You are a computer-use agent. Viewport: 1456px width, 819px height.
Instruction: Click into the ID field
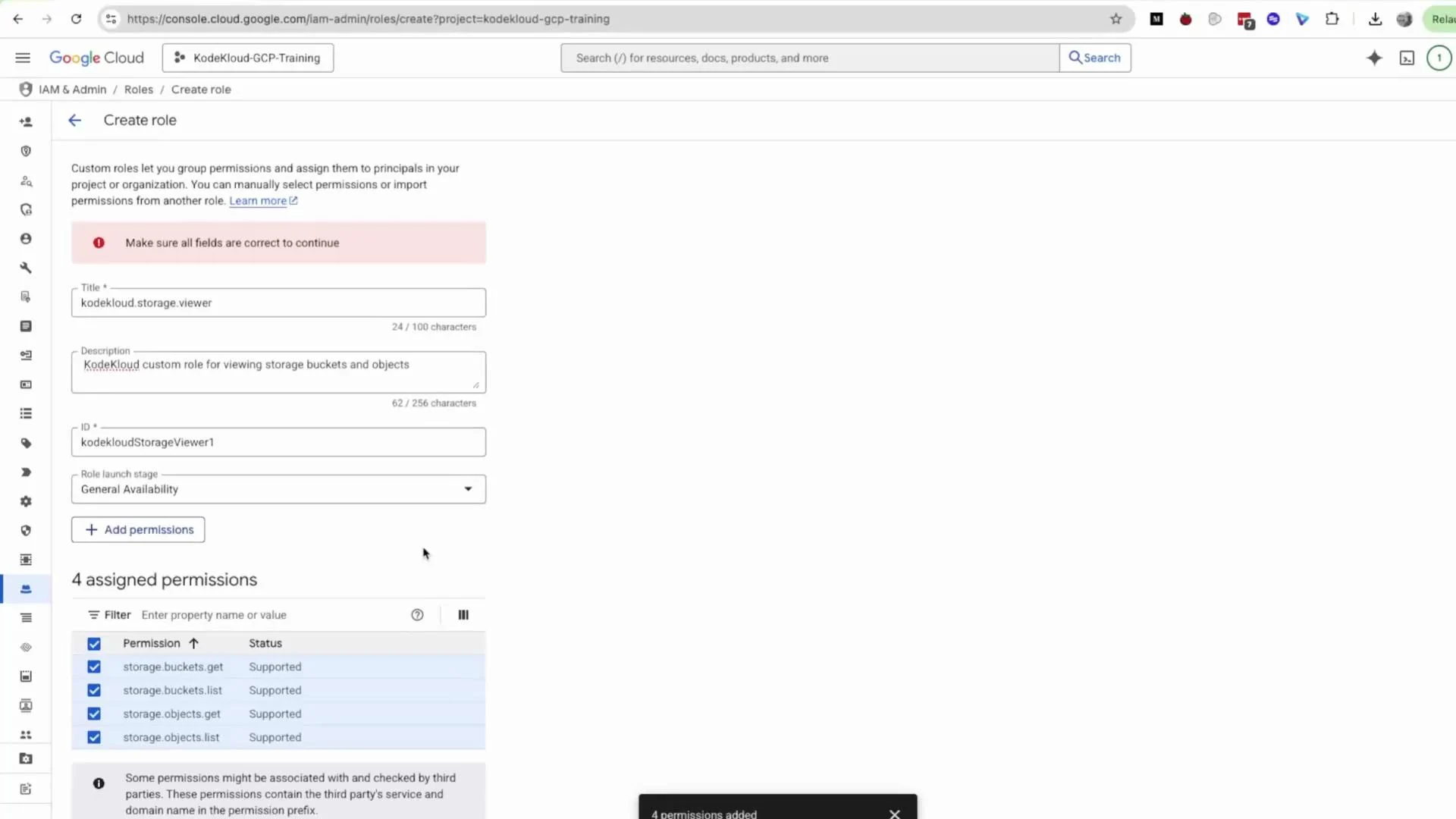[278, 442]
